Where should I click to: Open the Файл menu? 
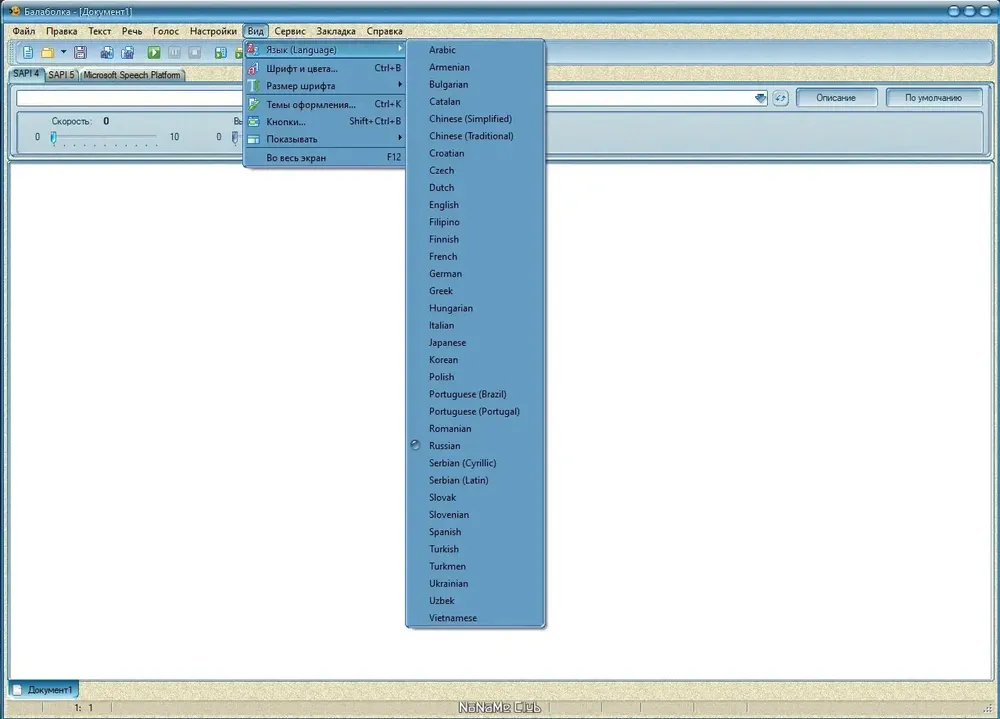(x=24, y=31)
